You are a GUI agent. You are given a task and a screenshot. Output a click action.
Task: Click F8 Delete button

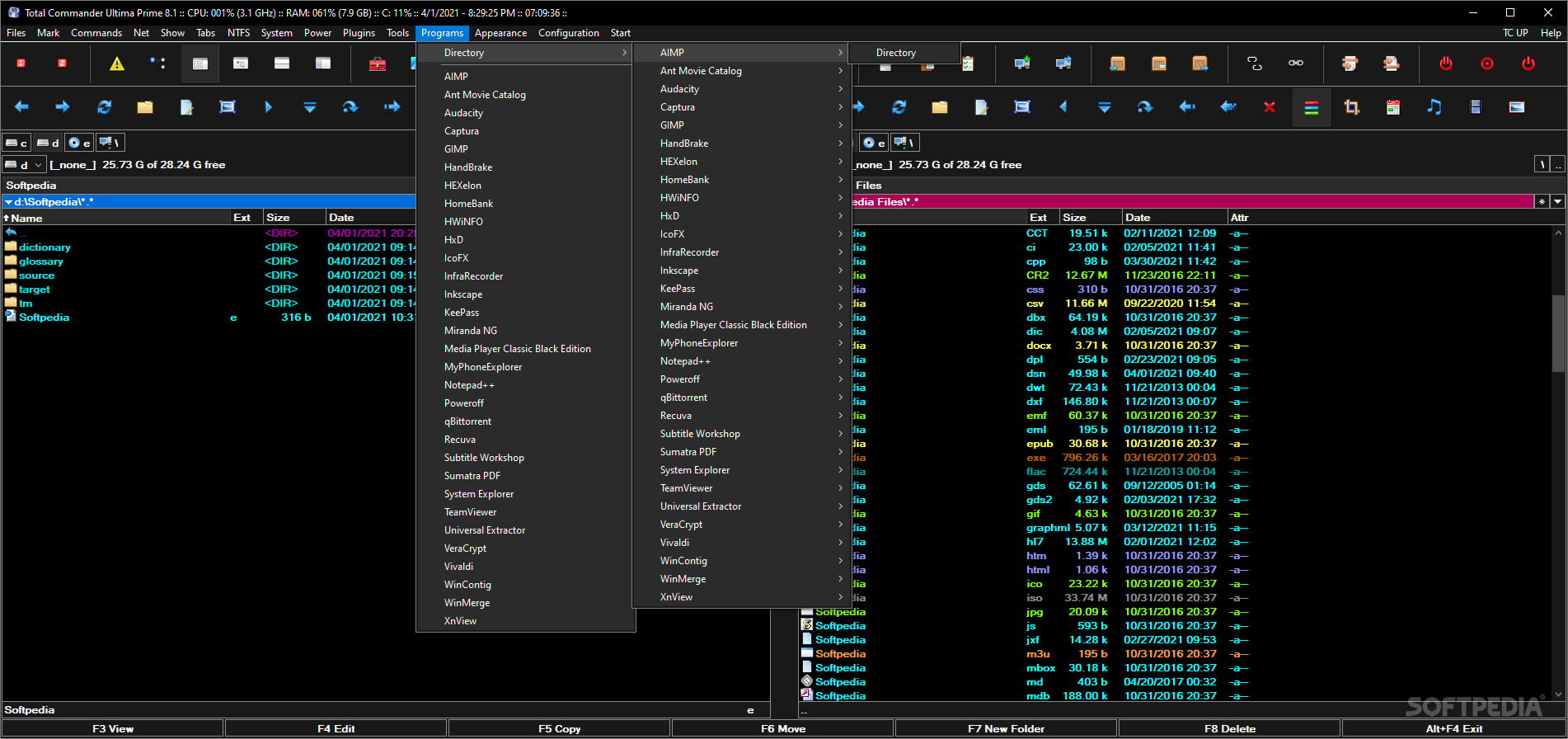coord(1230,728)
